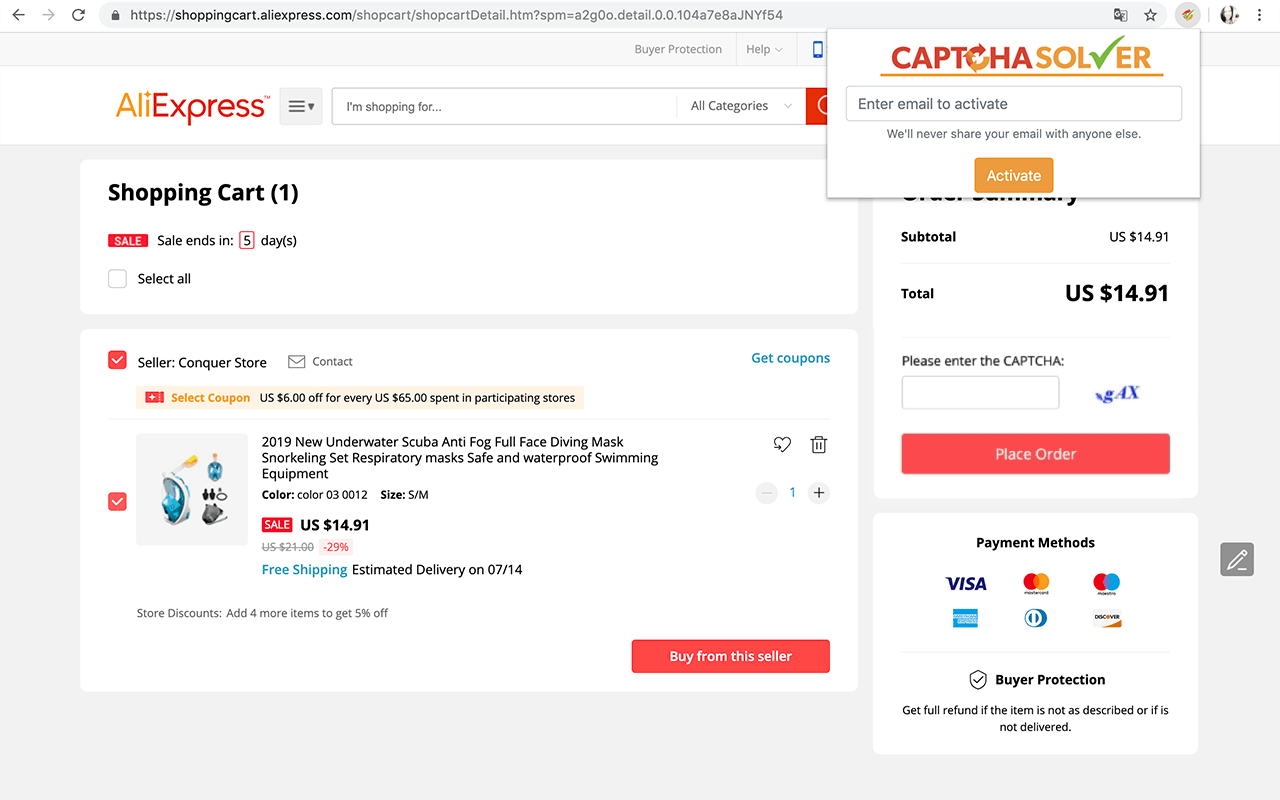This screenshot has height=800, width=1280.
Task: Click the mobile phone icon in top bar
Action: (817, 49)
